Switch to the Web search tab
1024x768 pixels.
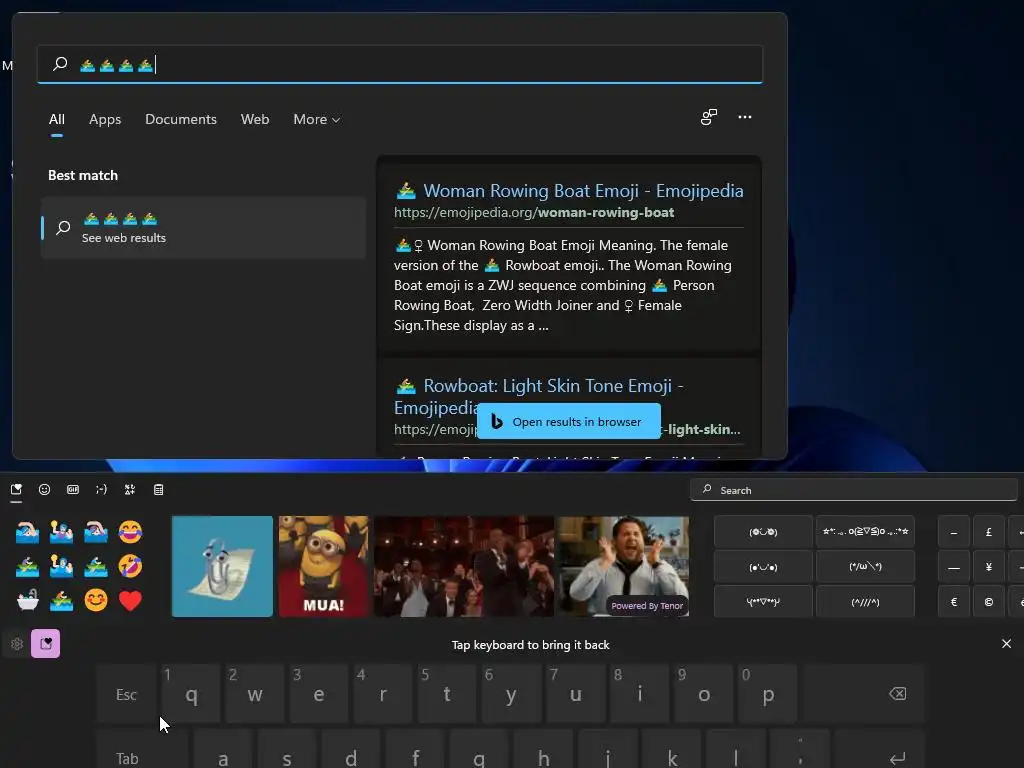coord(255,120)
